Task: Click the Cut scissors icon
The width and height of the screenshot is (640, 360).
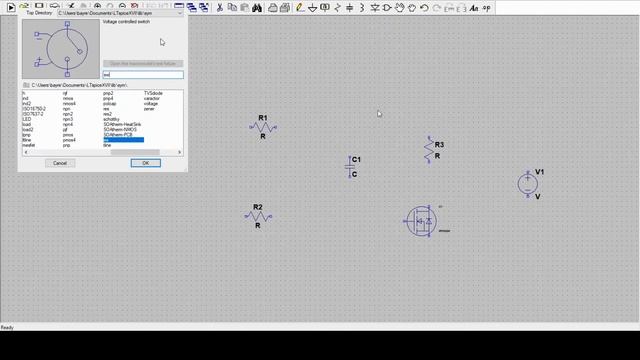Action: [220, 7]
